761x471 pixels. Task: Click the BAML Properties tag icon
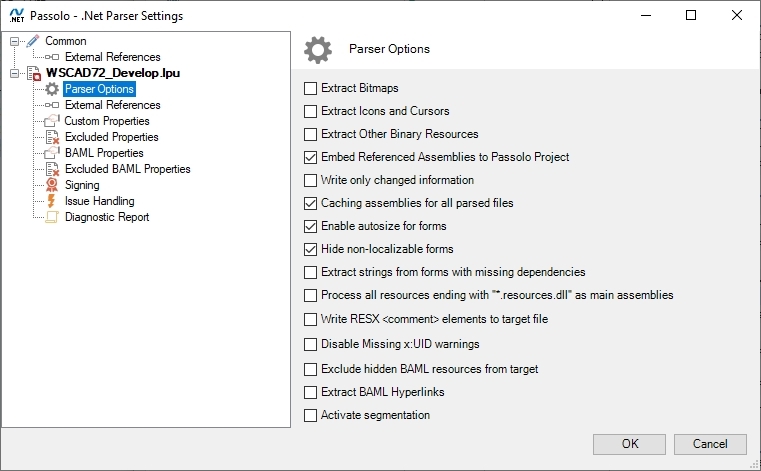coord(52,153)
